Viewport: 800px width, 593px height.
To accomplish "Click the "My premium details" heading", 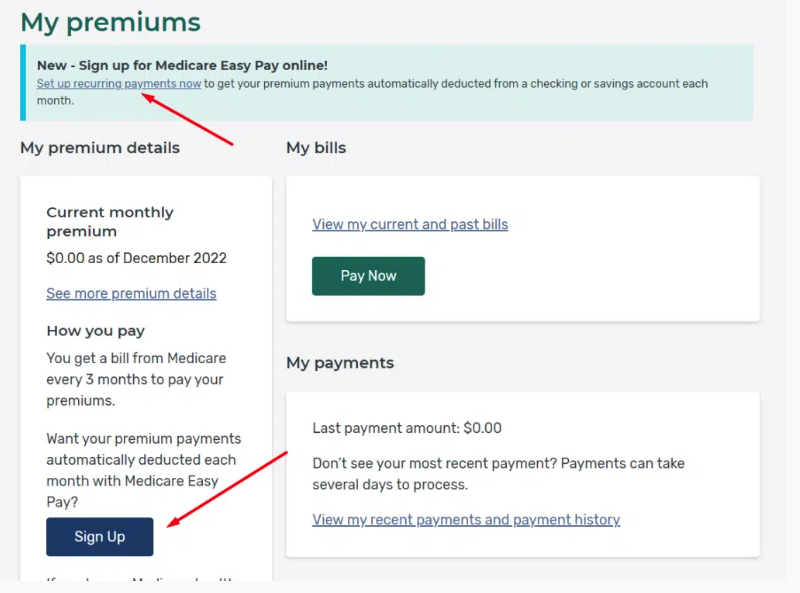I will pyautogui.click(x=100, y=147).
